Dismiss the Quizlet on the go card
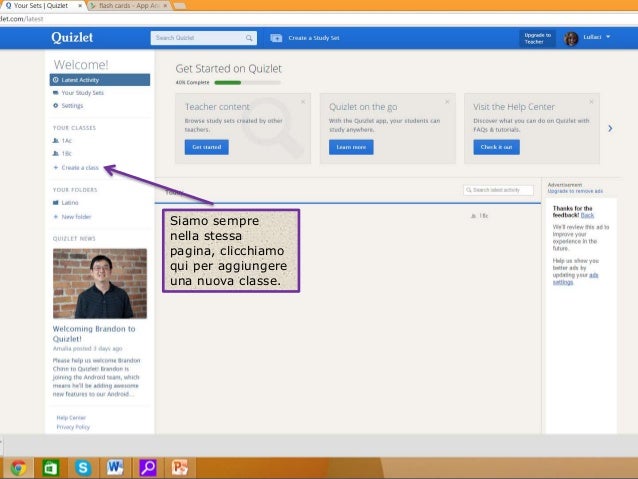The image size is (638, 479). (x=447, y=101)
